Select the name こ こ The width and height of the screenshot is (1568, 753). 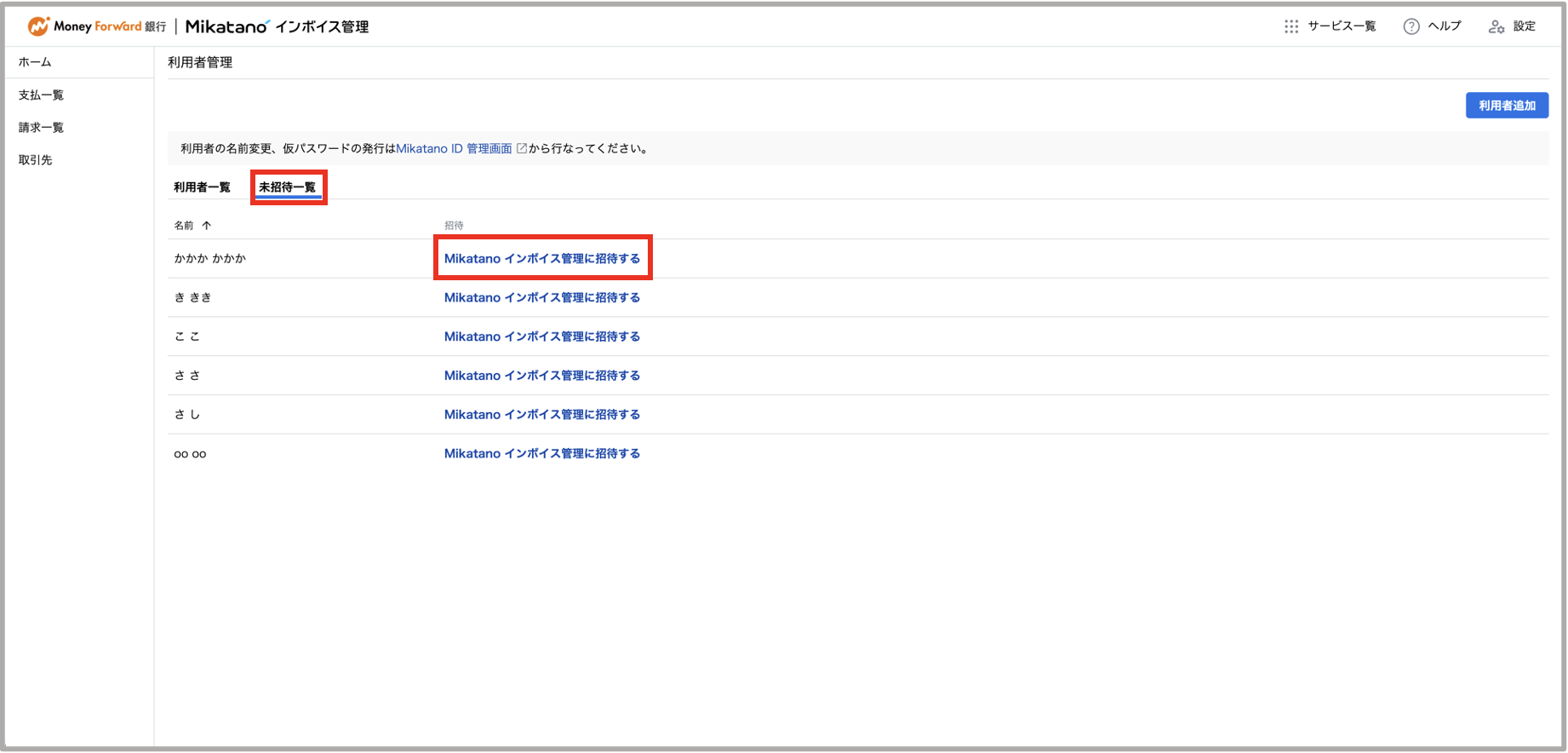[x=187, y=336]
